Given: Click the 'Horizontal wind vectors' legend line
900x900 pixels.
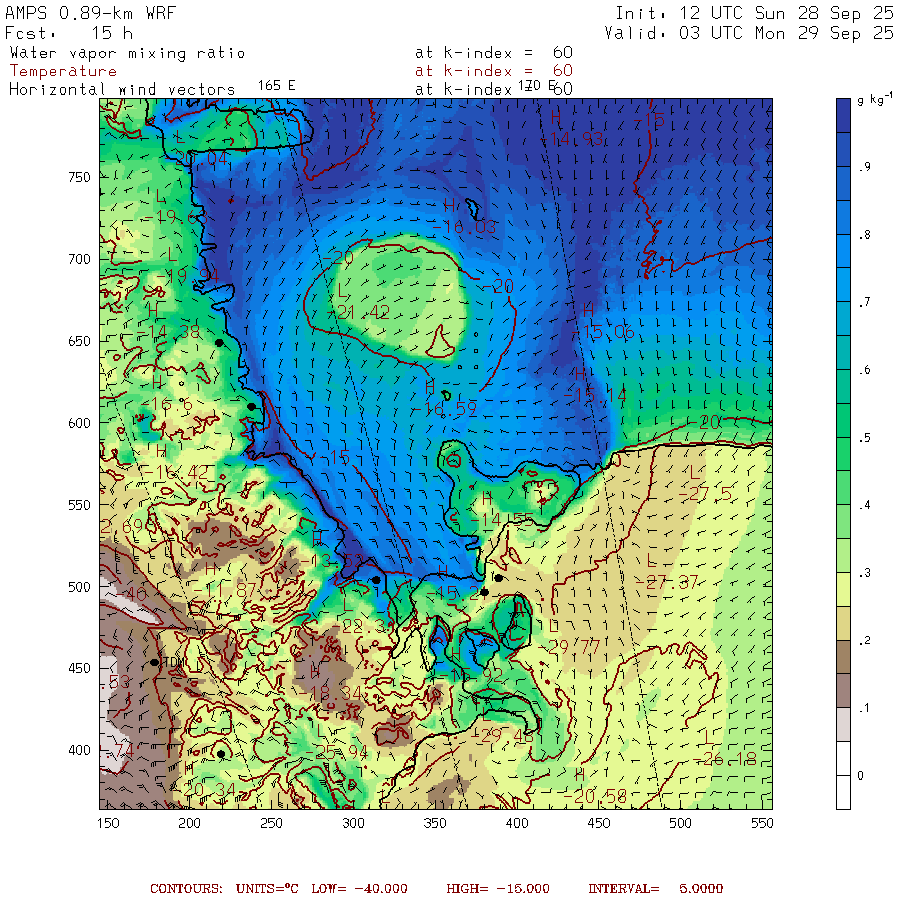Looking at the screenshot, I should click(x=122, y=90).
